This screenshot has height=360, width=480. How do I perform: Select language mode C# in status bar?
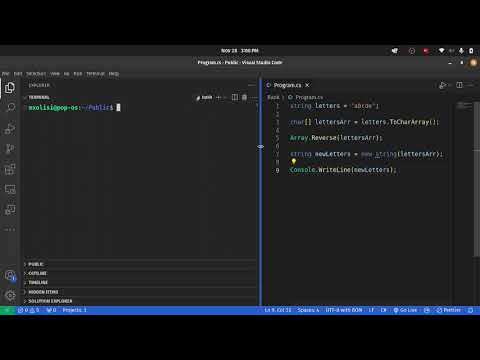click(383, 310)
